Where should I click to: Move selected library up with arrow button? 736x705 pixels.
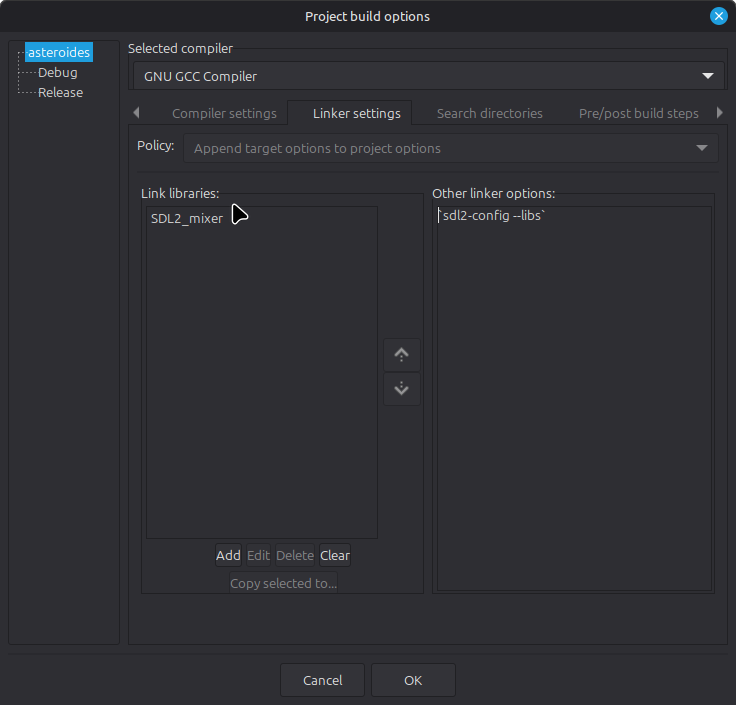click(x=401, y=355)
